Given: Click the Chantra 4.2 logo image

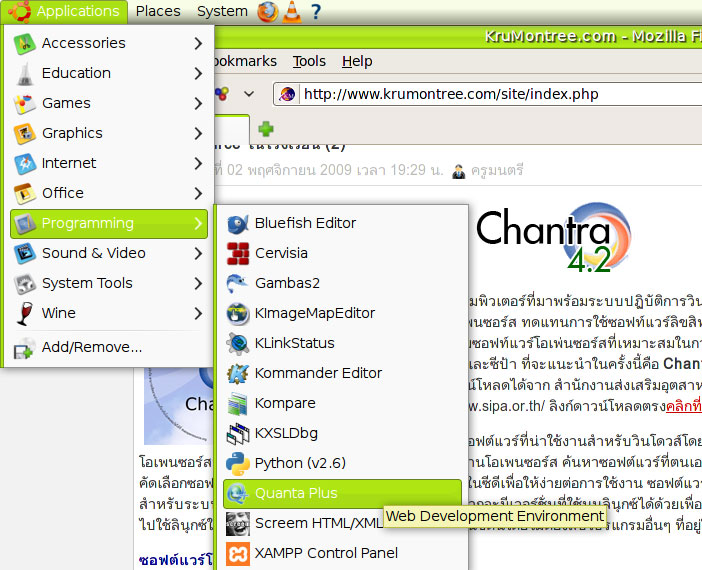Looking at the screenshot, I should pyautogui.click(x=553, y=239).
